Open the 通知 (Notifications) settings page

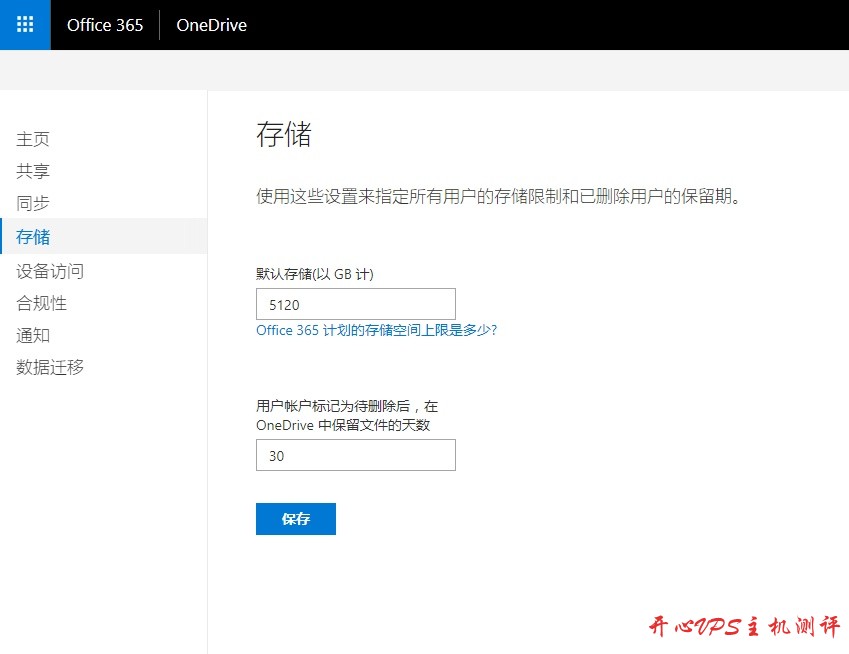pos(33,335)
